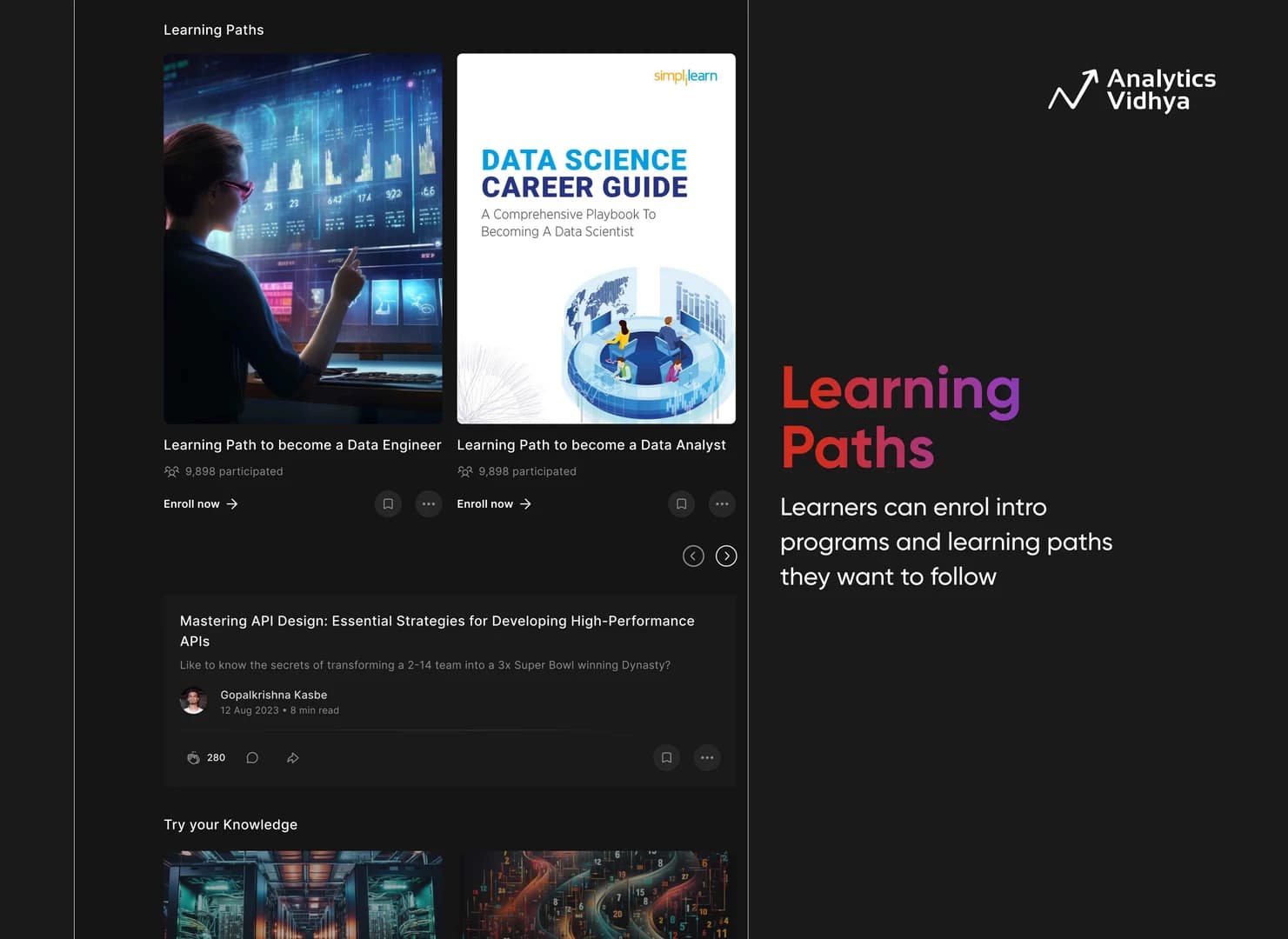This screenshot has width=1288, height=939.
Task: Open the server room quiz thumbnail
Action: [303, 895]
